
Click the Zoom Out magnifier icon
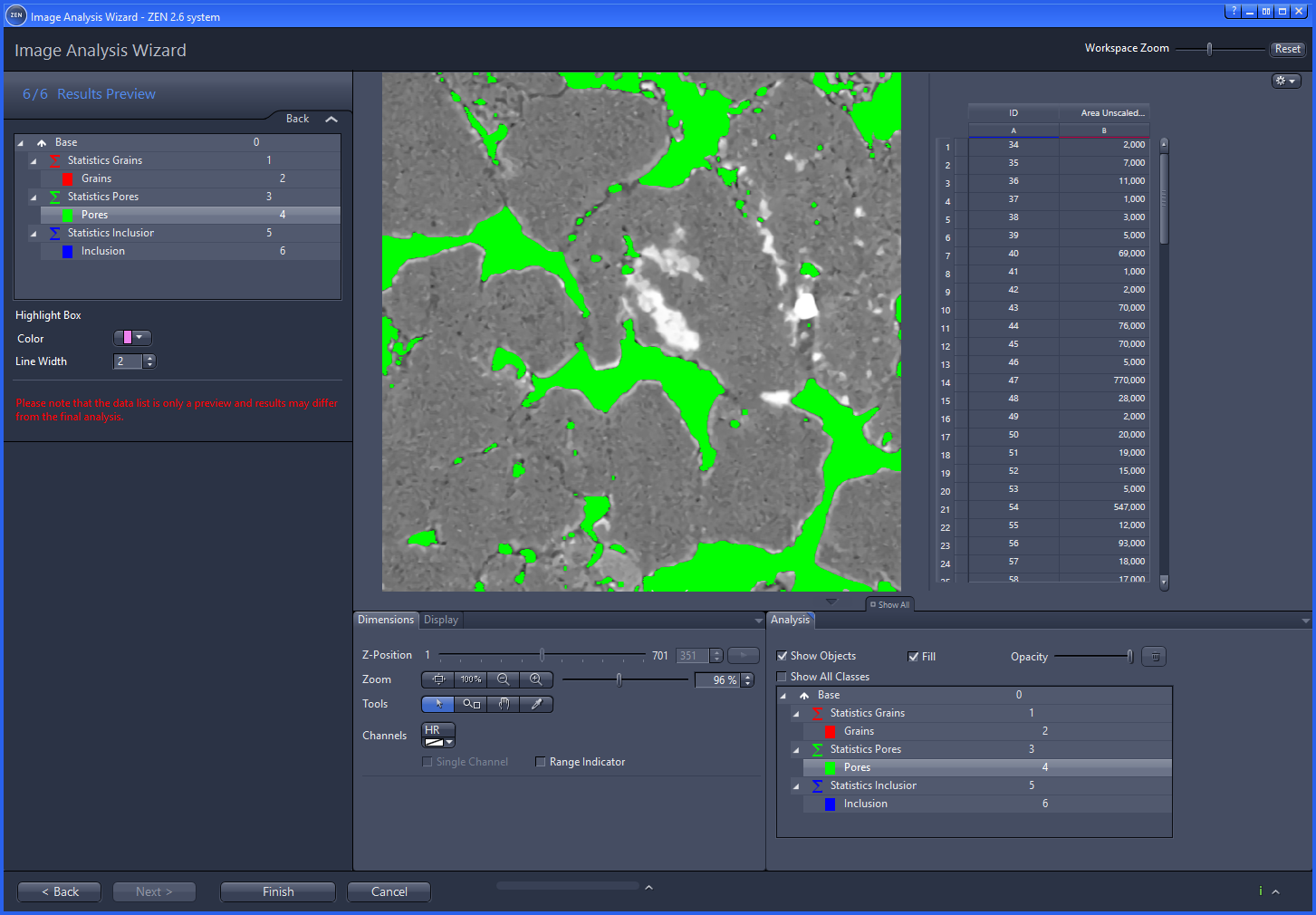504,679
